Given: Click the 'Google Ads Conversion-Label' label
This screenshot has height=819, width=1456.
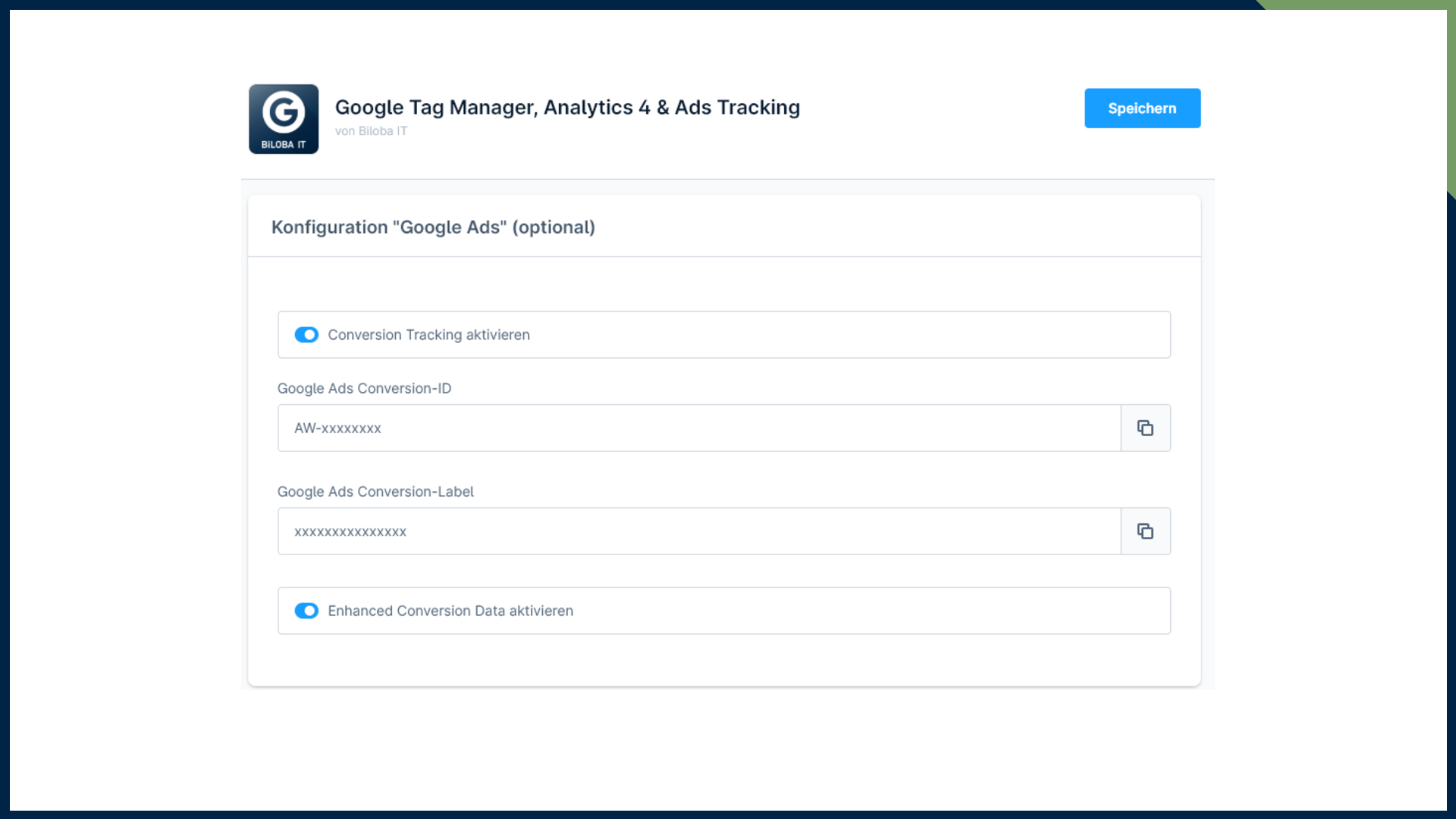Looking at the screenshot, I should pos(375,491).
